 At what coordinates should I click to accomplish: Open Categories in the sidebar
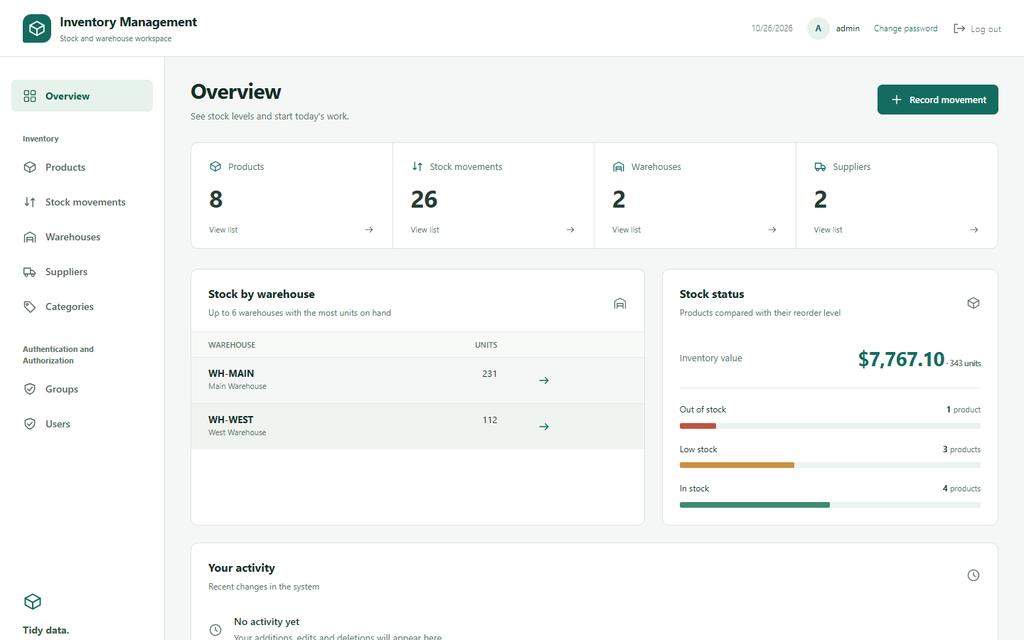click(82, 306)
